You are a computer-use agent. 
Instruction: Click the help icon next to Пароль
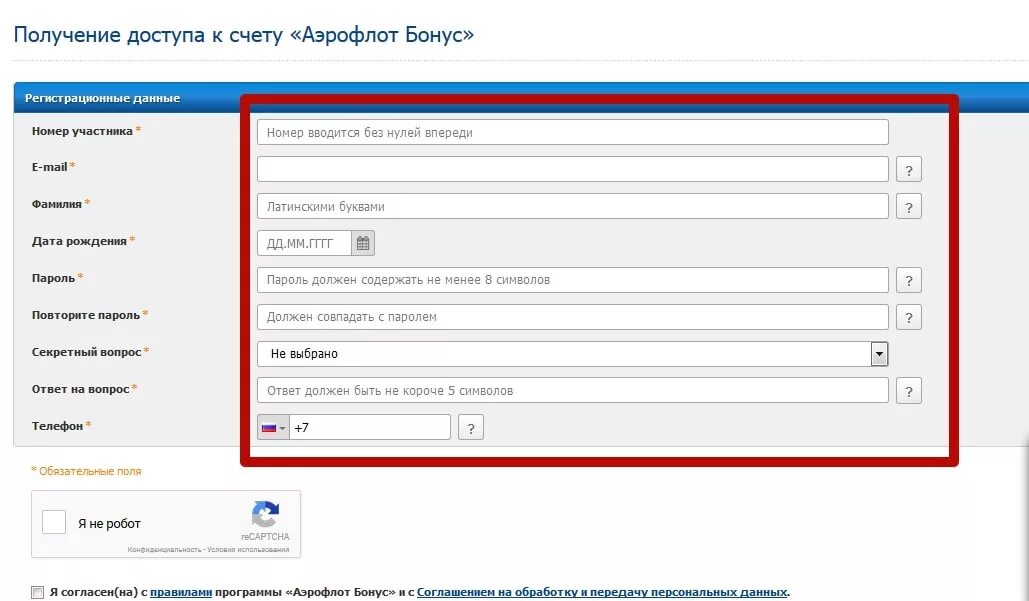point(909,281)
